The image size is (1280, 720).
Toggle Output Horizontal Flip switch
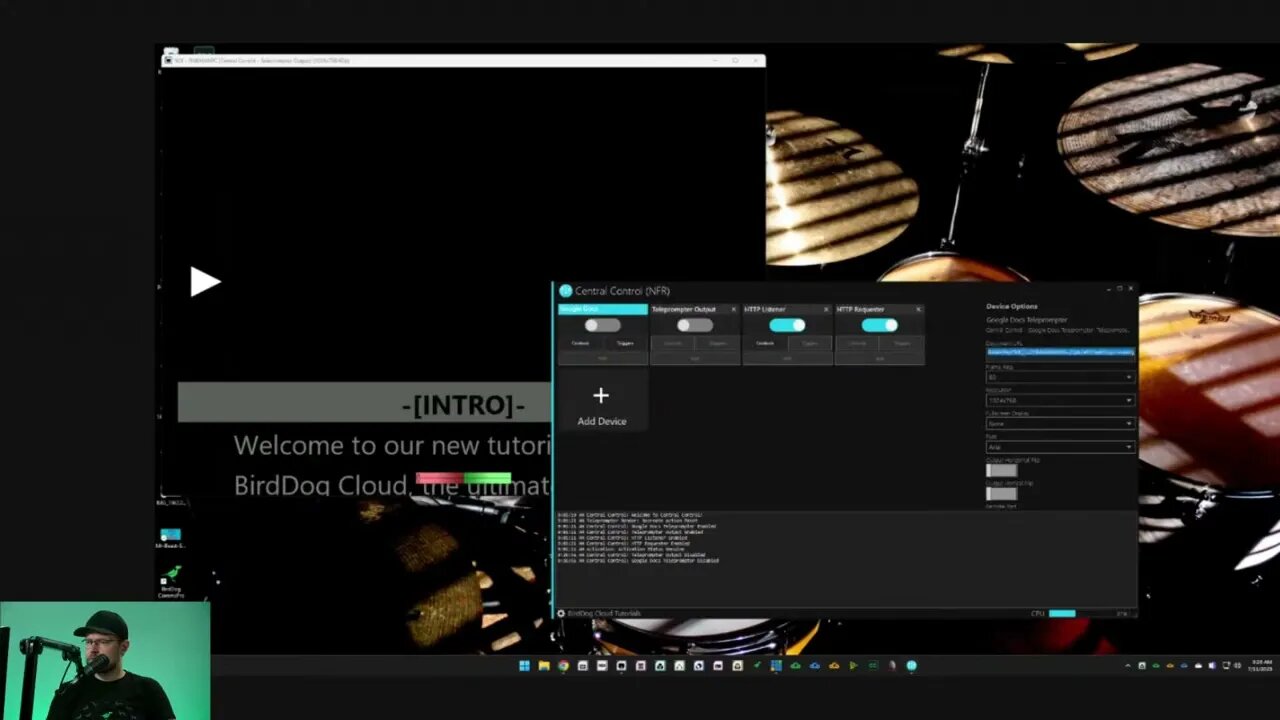[1001, 470]
